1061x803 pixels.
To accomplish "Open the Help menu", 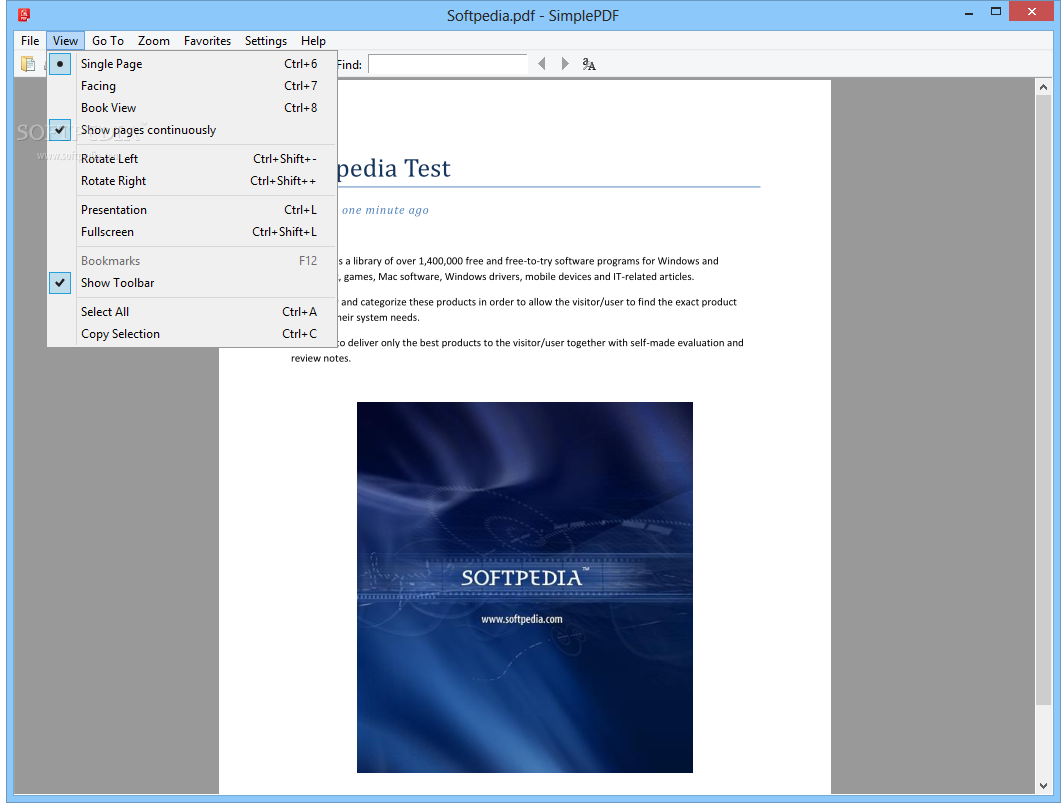I will pyautogui.click(x=313, y=41).
